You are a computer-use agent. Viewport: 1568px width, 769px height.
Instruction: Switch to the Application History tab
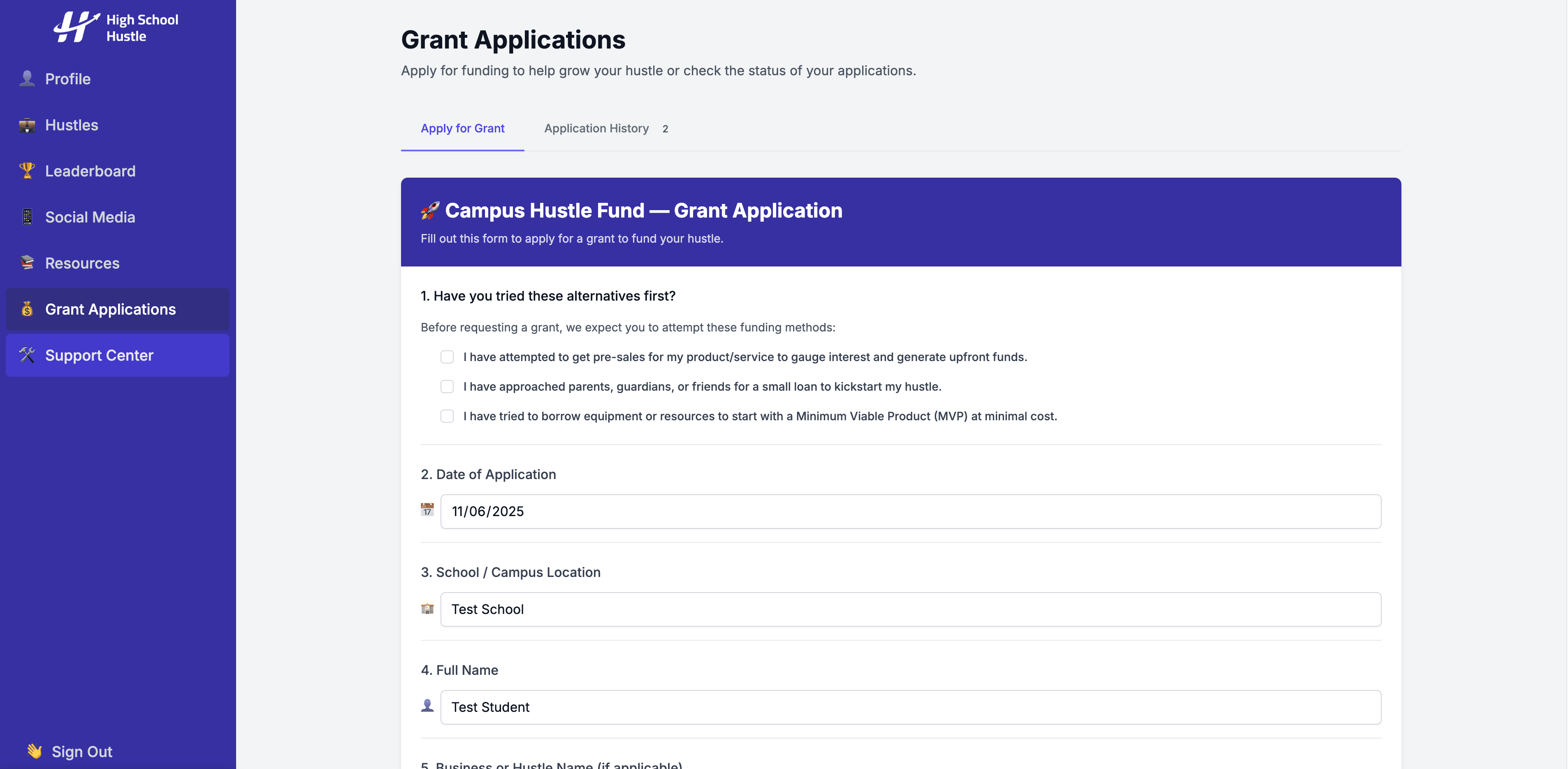click(596, 128)
